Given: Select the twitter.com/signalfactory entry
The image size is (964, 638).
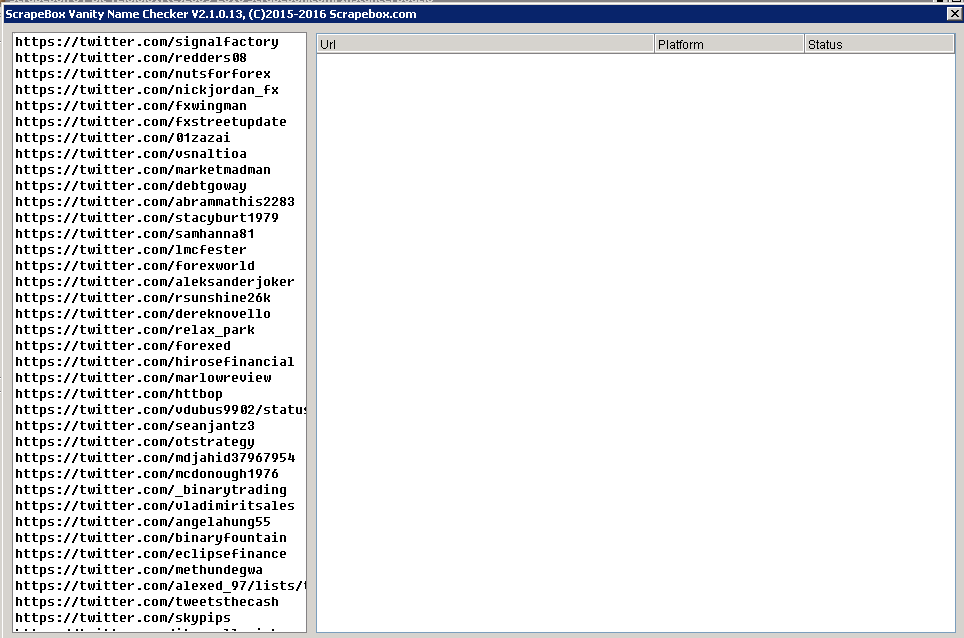Looking at the screenshot, I should [x=145, y=42].
